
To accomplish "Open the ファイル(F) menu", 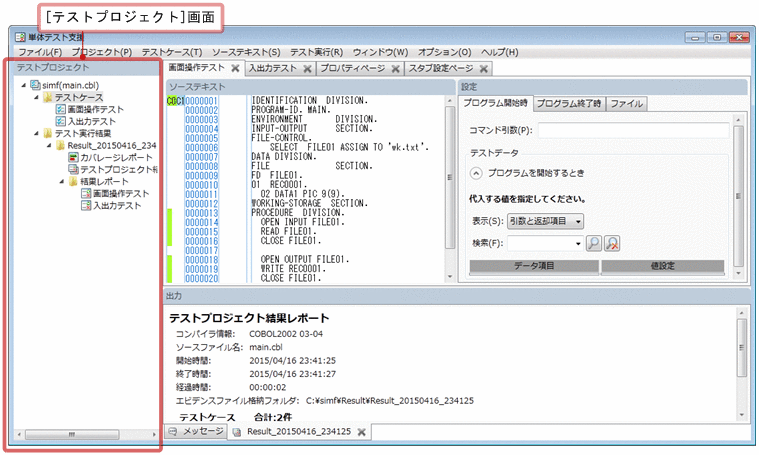I will [x=40, y=52].
